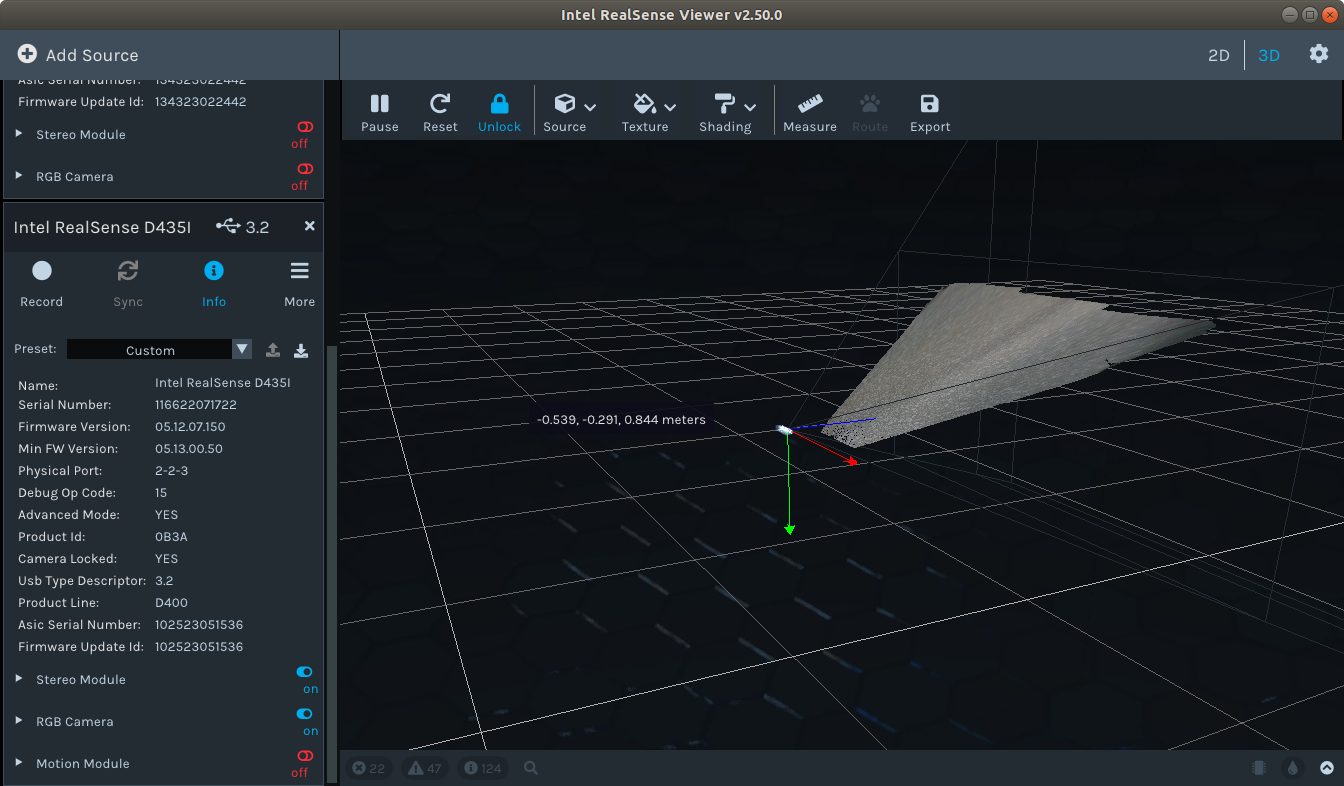Reset the 3D view
This screenshot has width=1344, height=786.
440,112
